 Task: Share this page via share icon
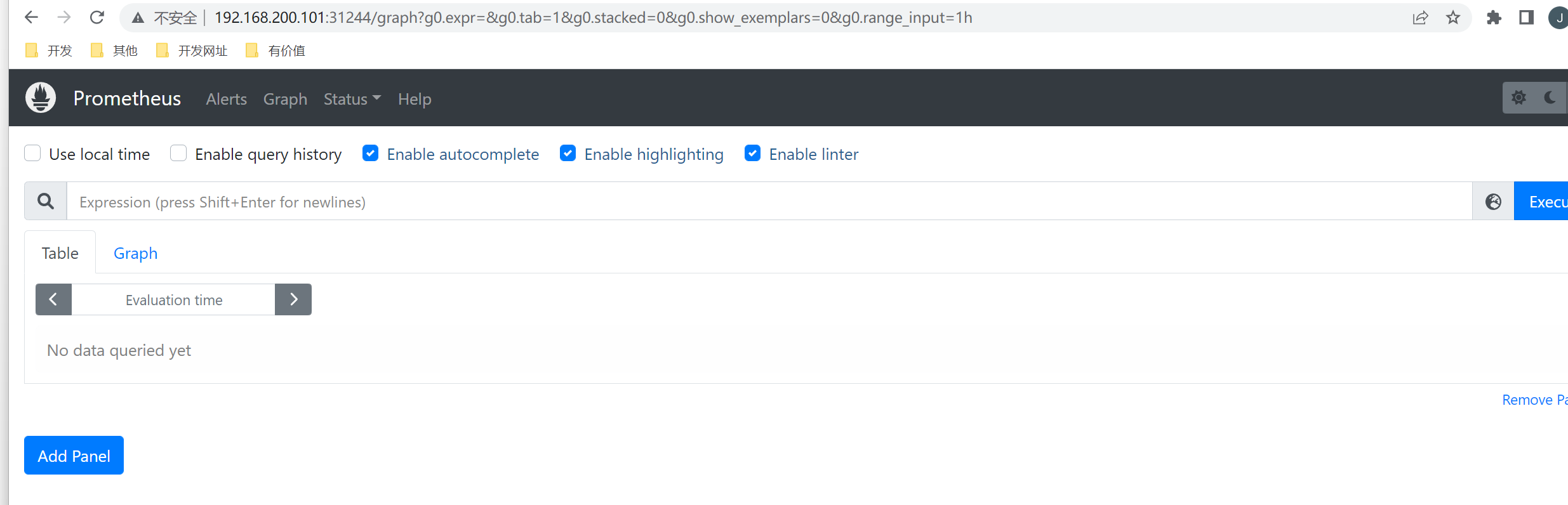point(1420,18)
